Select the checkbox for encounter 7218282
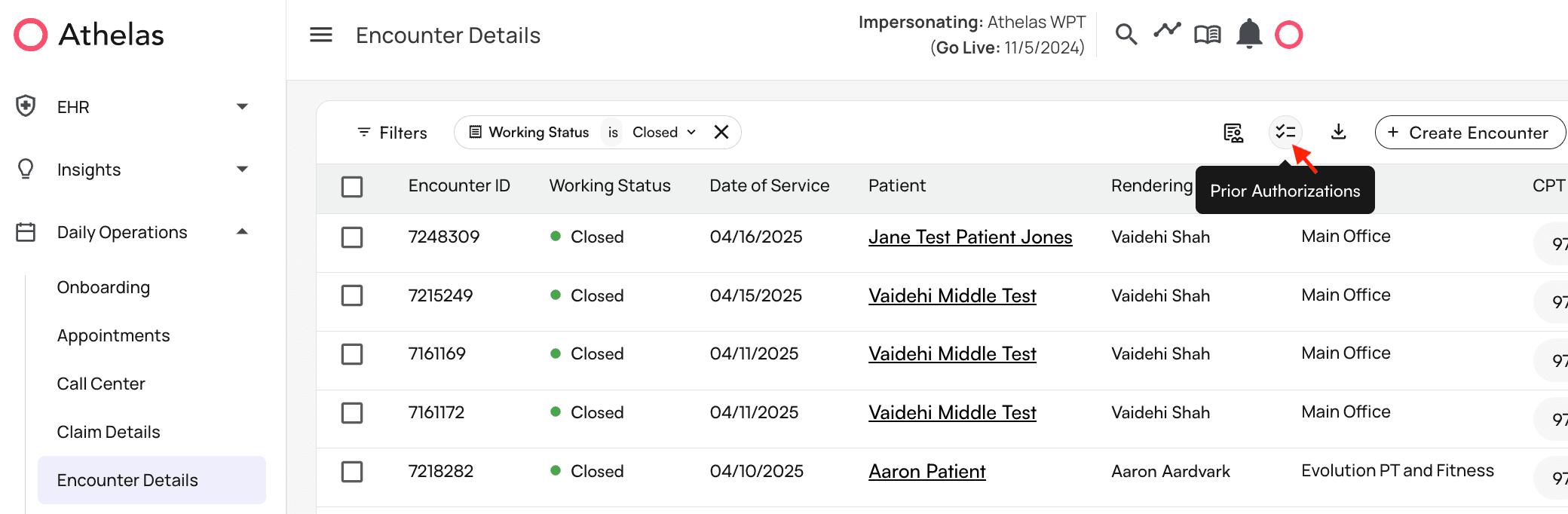Screen dimensions: 1568x514 tap(352, 472)
